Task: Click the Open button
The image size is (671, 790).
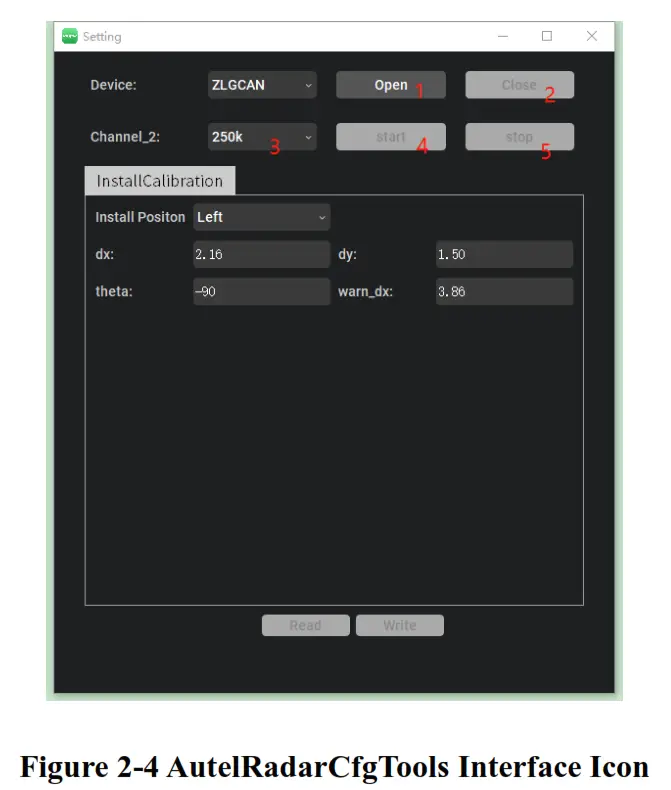Action: point(391,85)
